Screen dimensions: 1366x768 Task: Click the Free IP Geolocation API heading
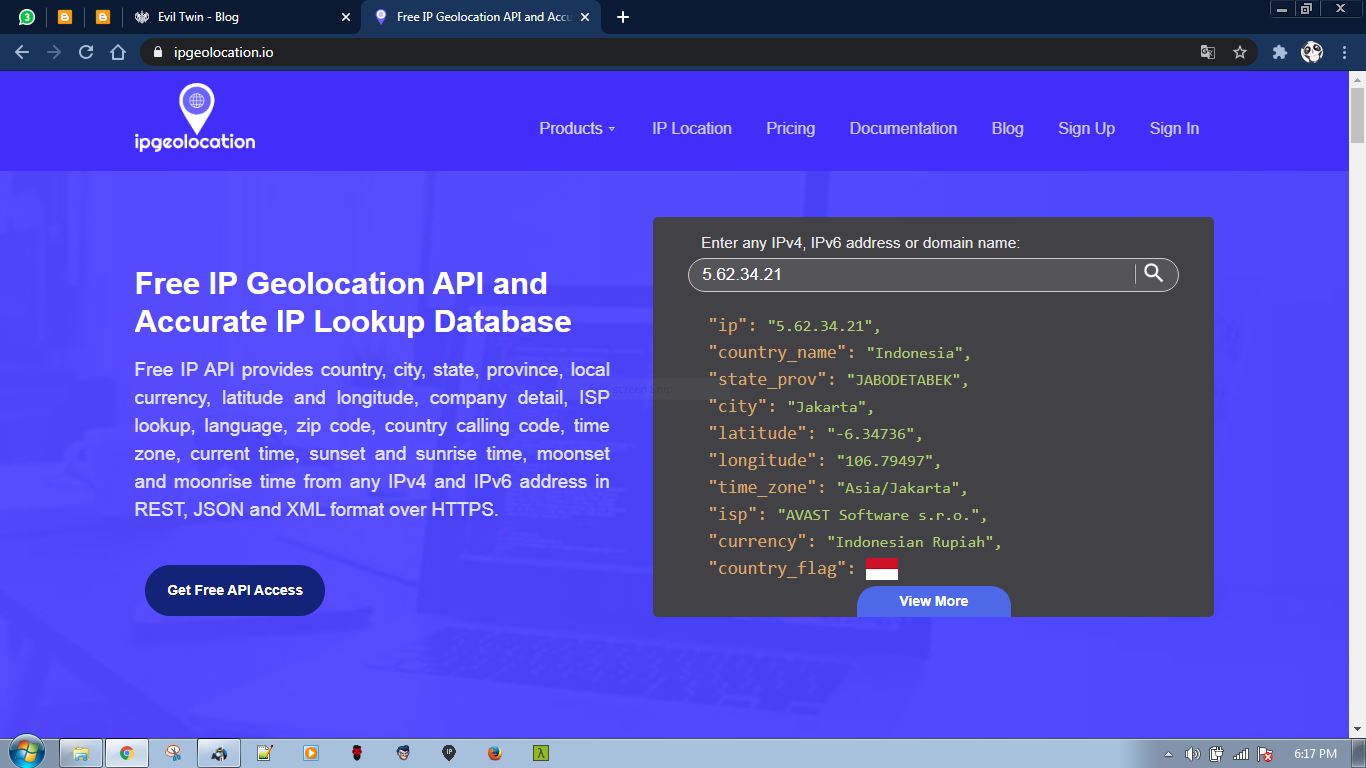tap(353, 302)
